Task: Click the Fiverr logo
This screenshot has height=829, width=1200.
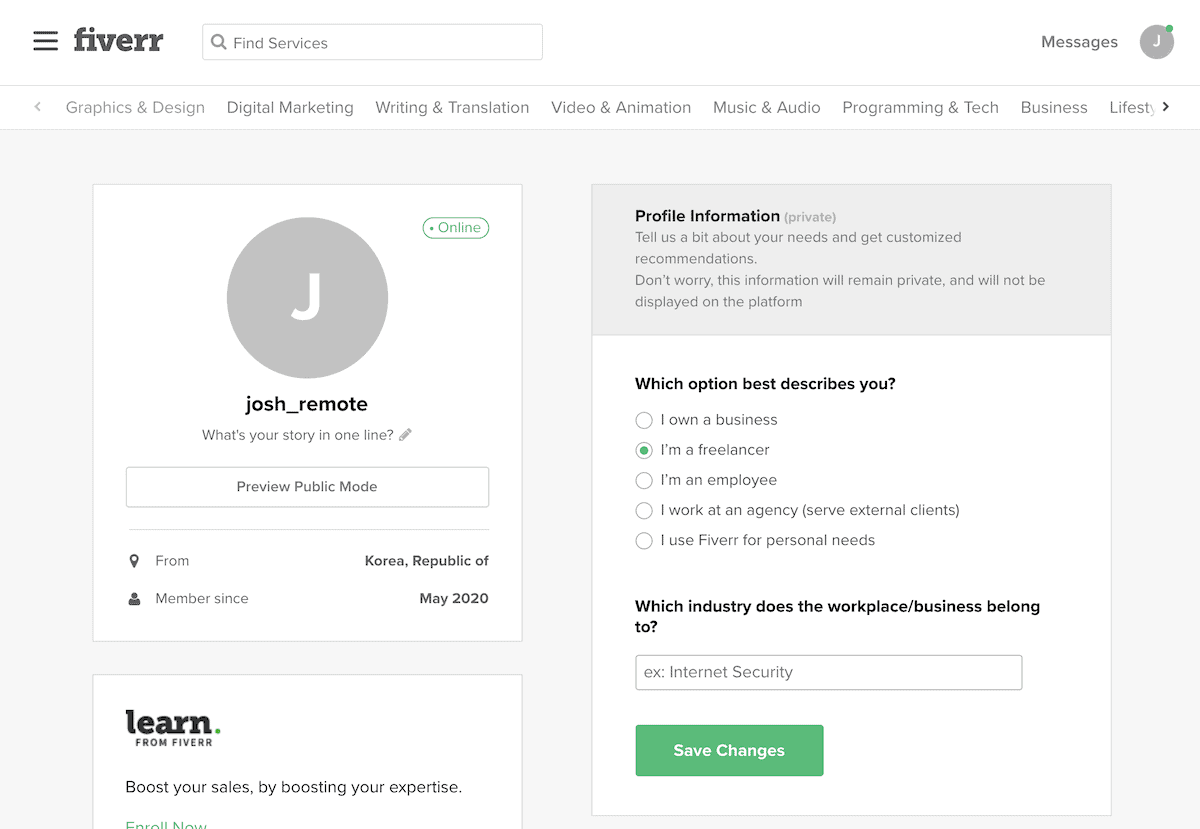Action: (x=118, y=41)
